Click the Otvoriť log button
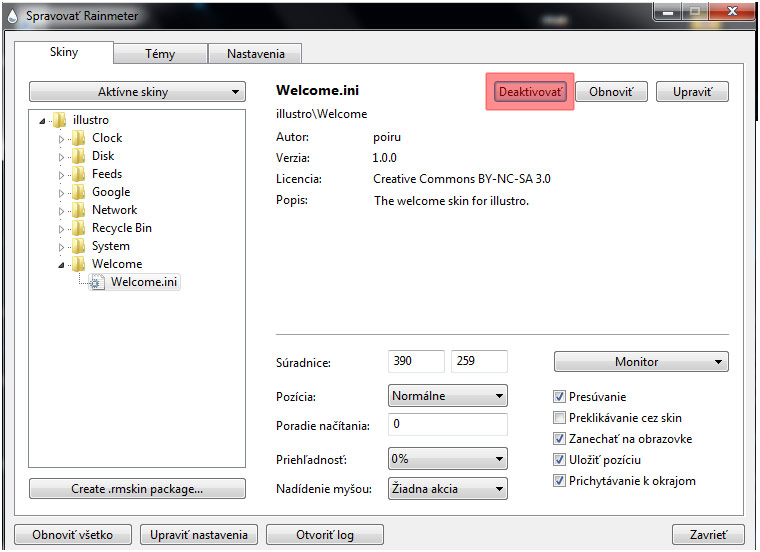 tap(325, 535)
